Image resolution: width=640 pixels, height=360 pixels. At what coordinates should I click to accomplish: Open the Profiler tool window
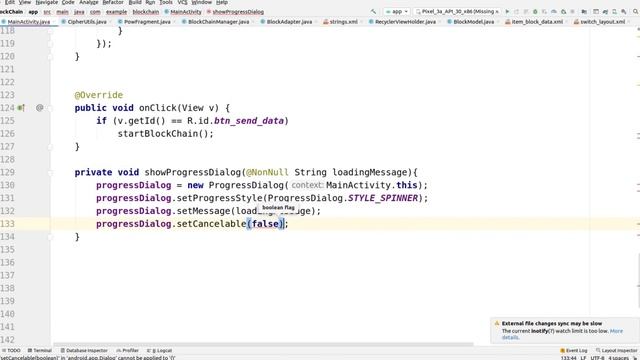coord(127,351)
